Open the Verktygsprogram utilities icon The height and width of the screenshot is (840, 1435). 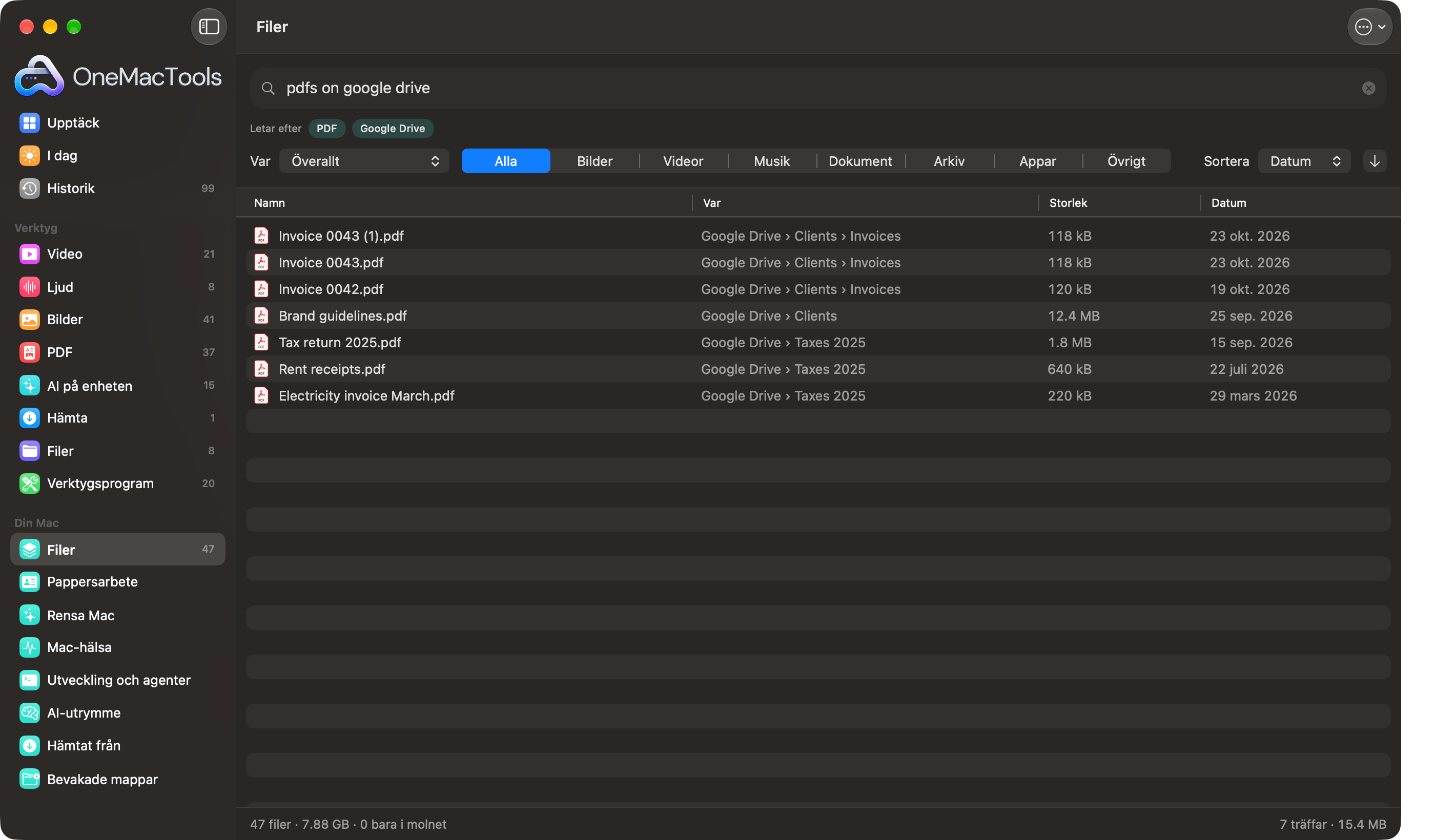(x=30, y=483)
